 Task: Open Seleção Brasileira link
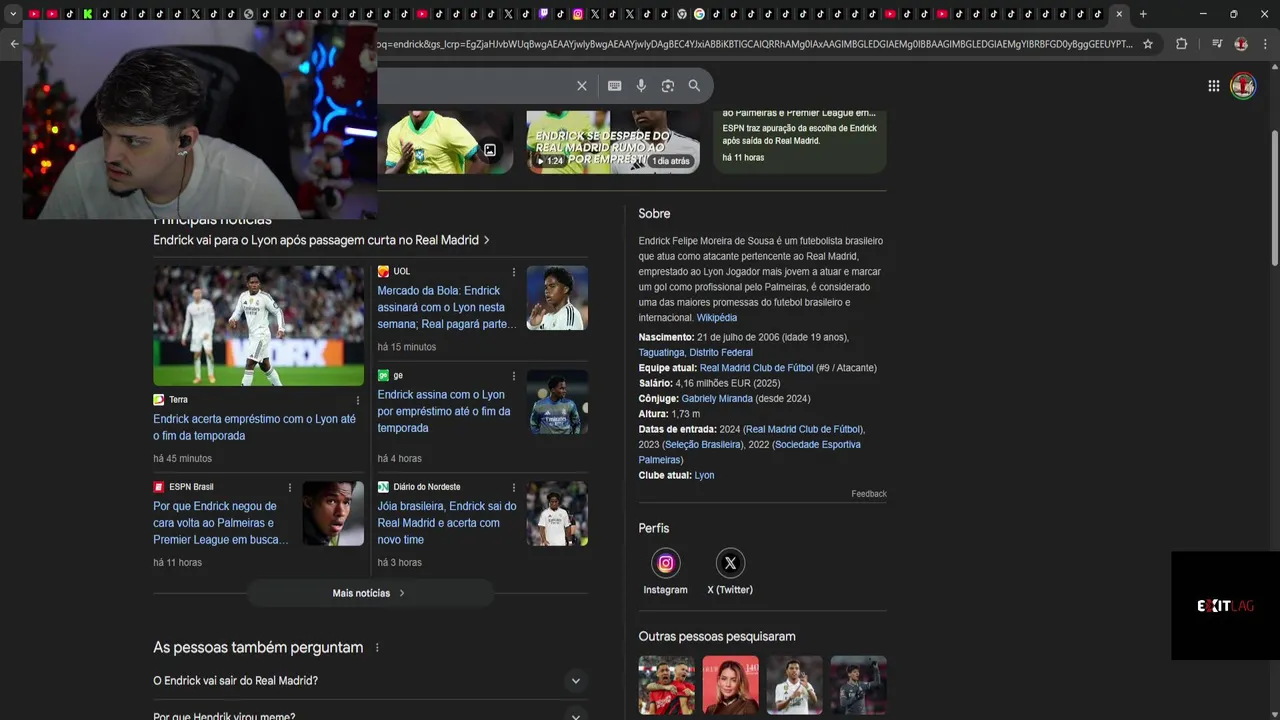click(x=703, y=445)
